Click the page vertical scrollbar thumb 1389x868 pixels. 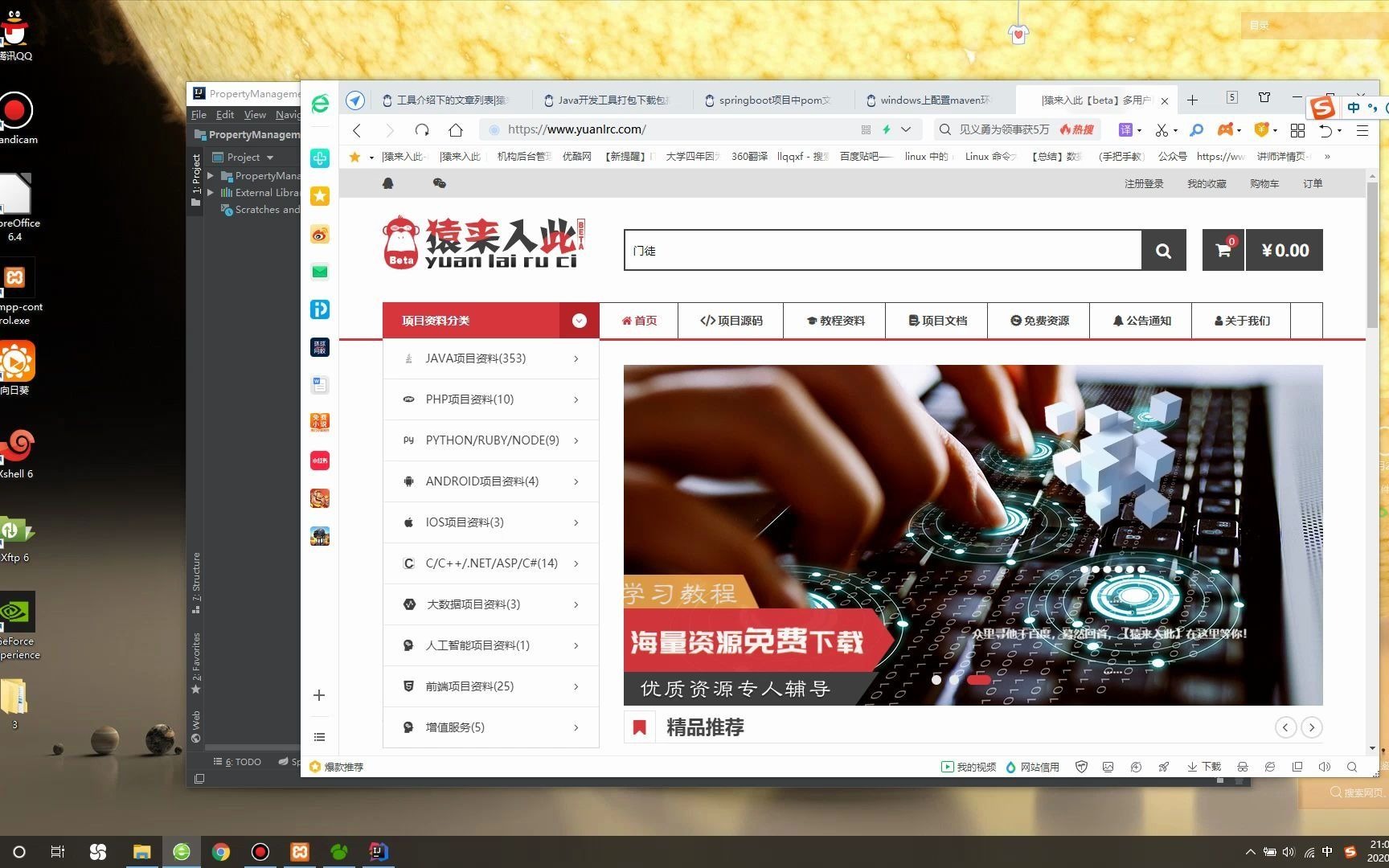[x=1372, y=254]
